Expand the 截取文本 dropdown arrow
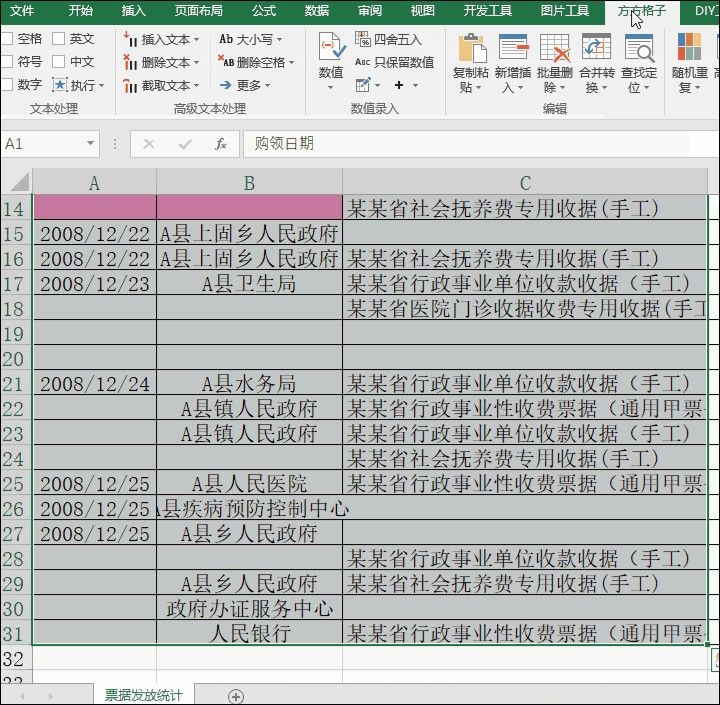Screen dimensions: 720x705 [197, 85]
